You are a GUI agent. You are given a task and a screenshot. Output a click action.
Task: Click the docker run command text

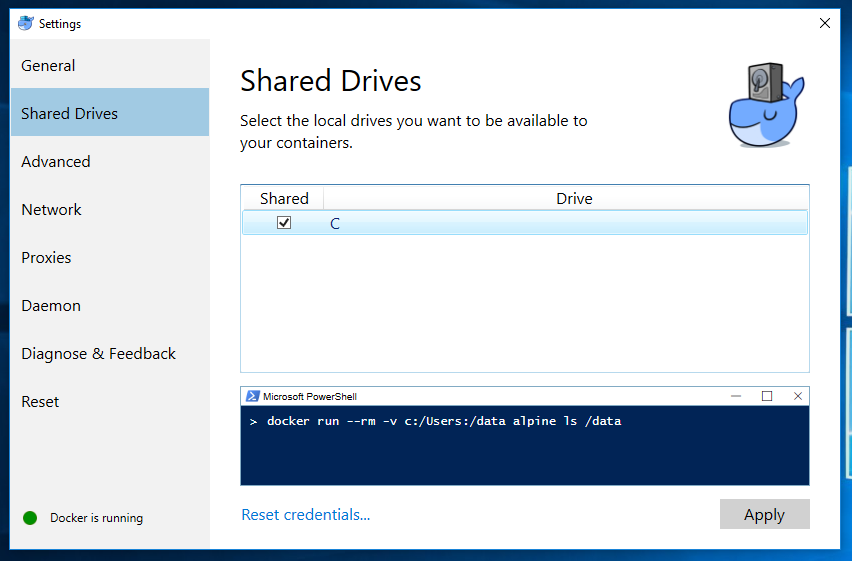pyautogui.click(x=444, y=421)
